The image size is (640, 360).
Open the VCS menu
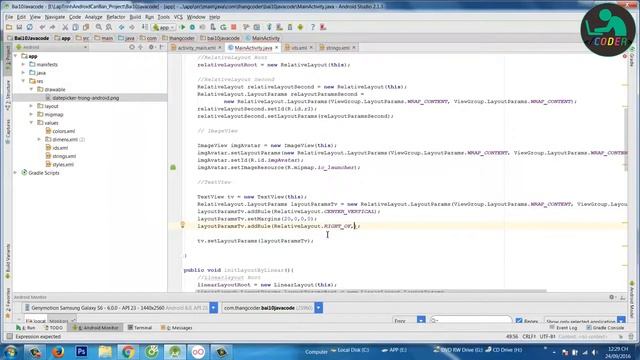click(178, 17)
